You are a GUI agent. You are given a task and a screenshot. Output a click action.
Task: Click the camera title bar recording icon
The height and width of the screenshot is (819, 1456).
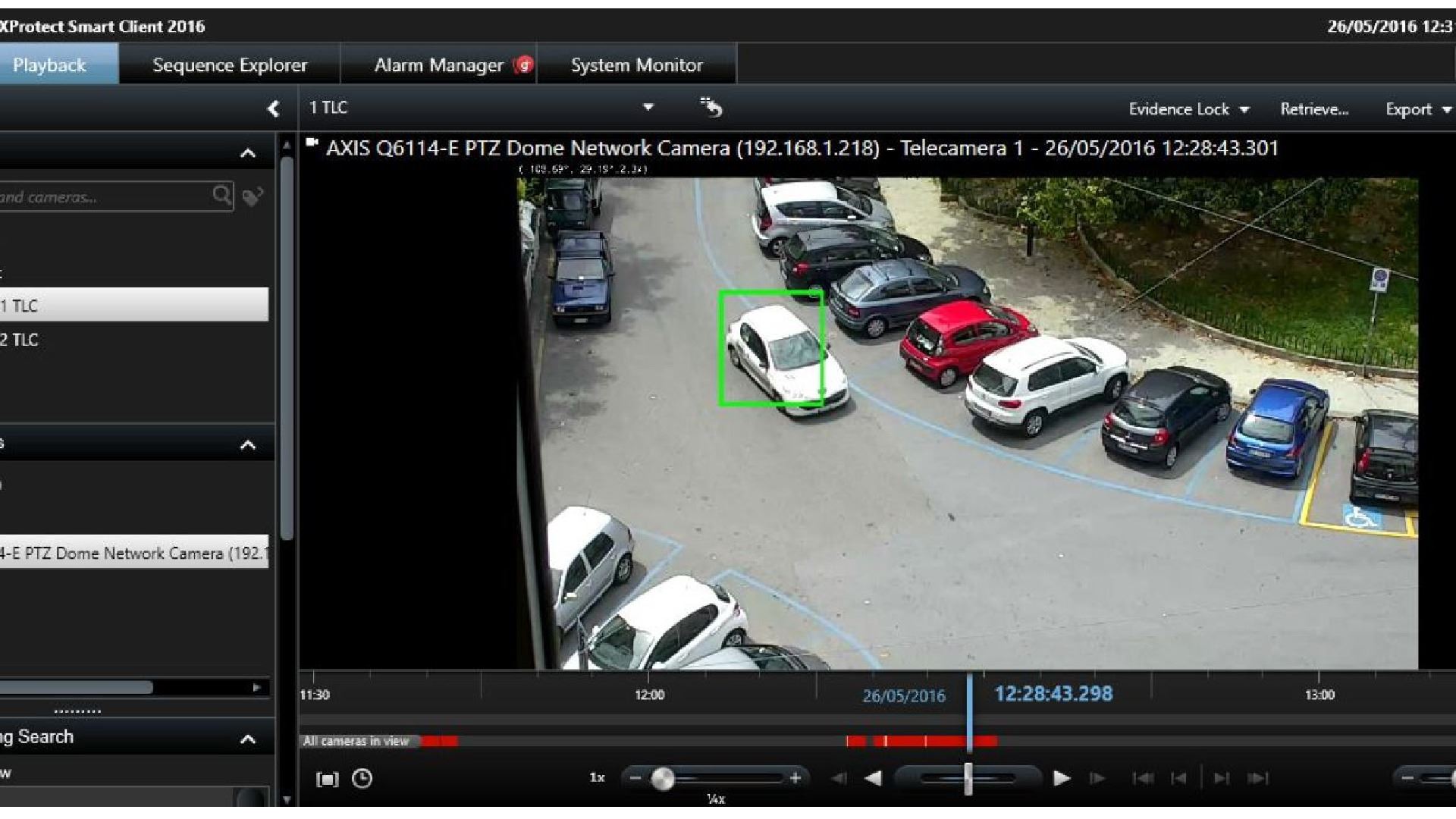pyautogui.click(x=312, y=142)
